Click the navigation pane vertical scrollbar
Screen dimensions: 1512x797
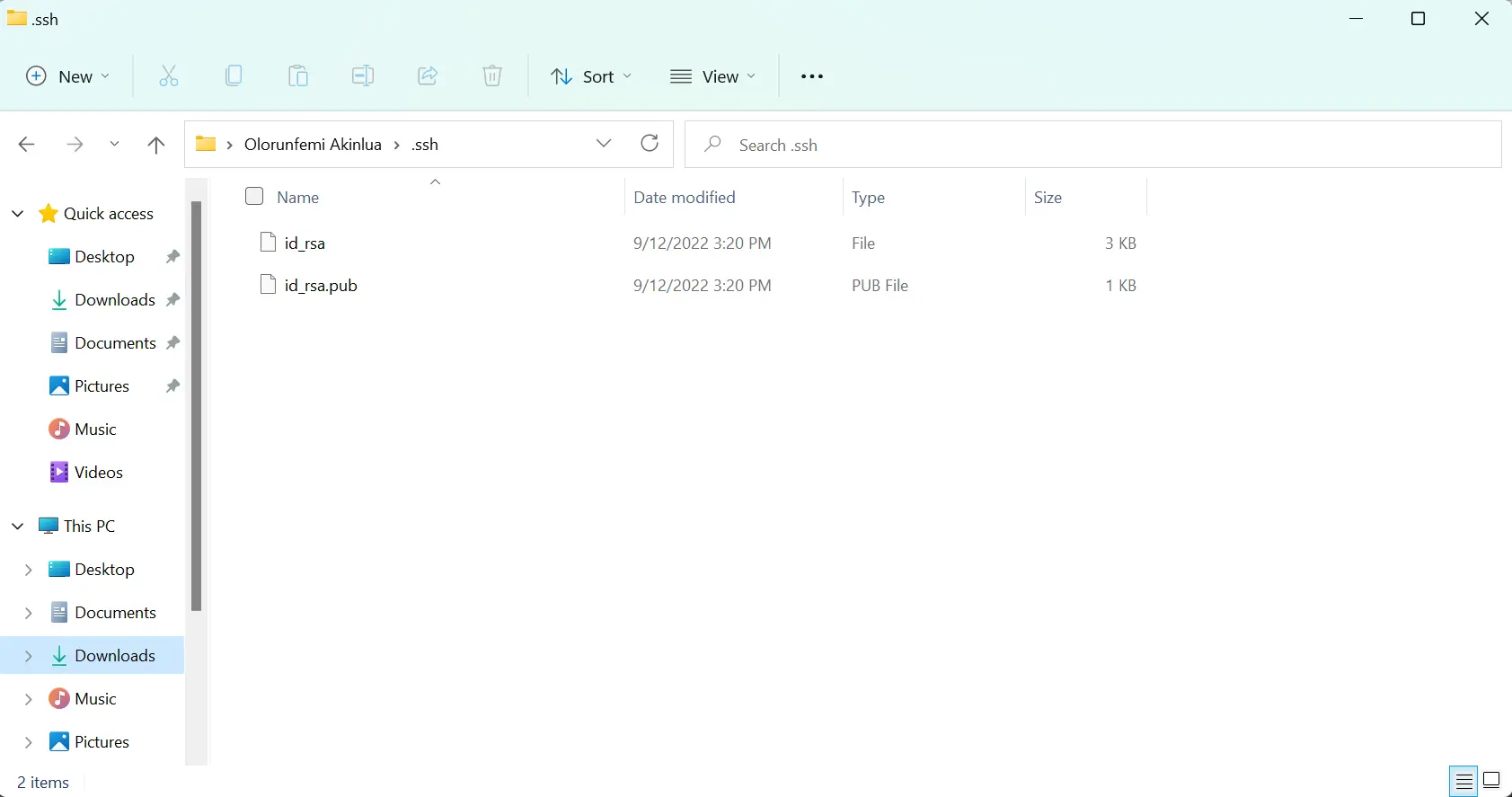(196, 405)
